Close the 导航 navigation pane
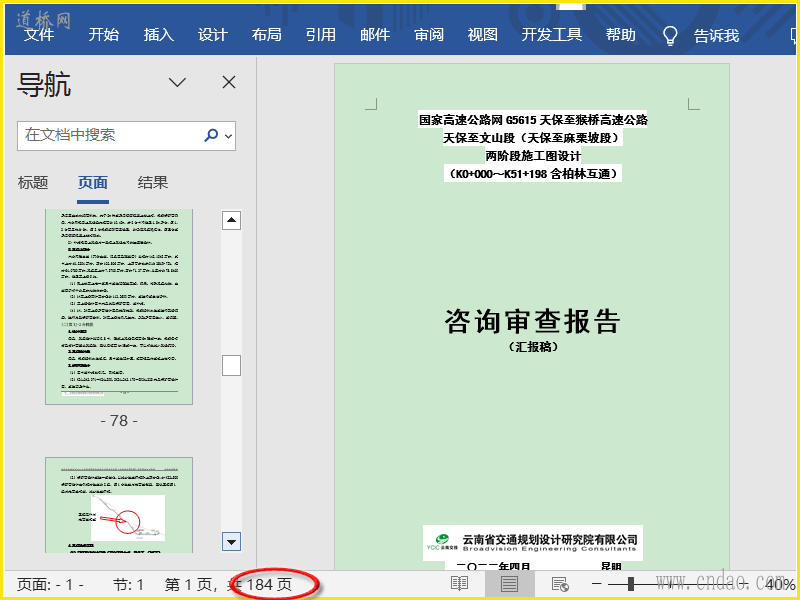The image size is (800, 600). (x=229, y=82)
